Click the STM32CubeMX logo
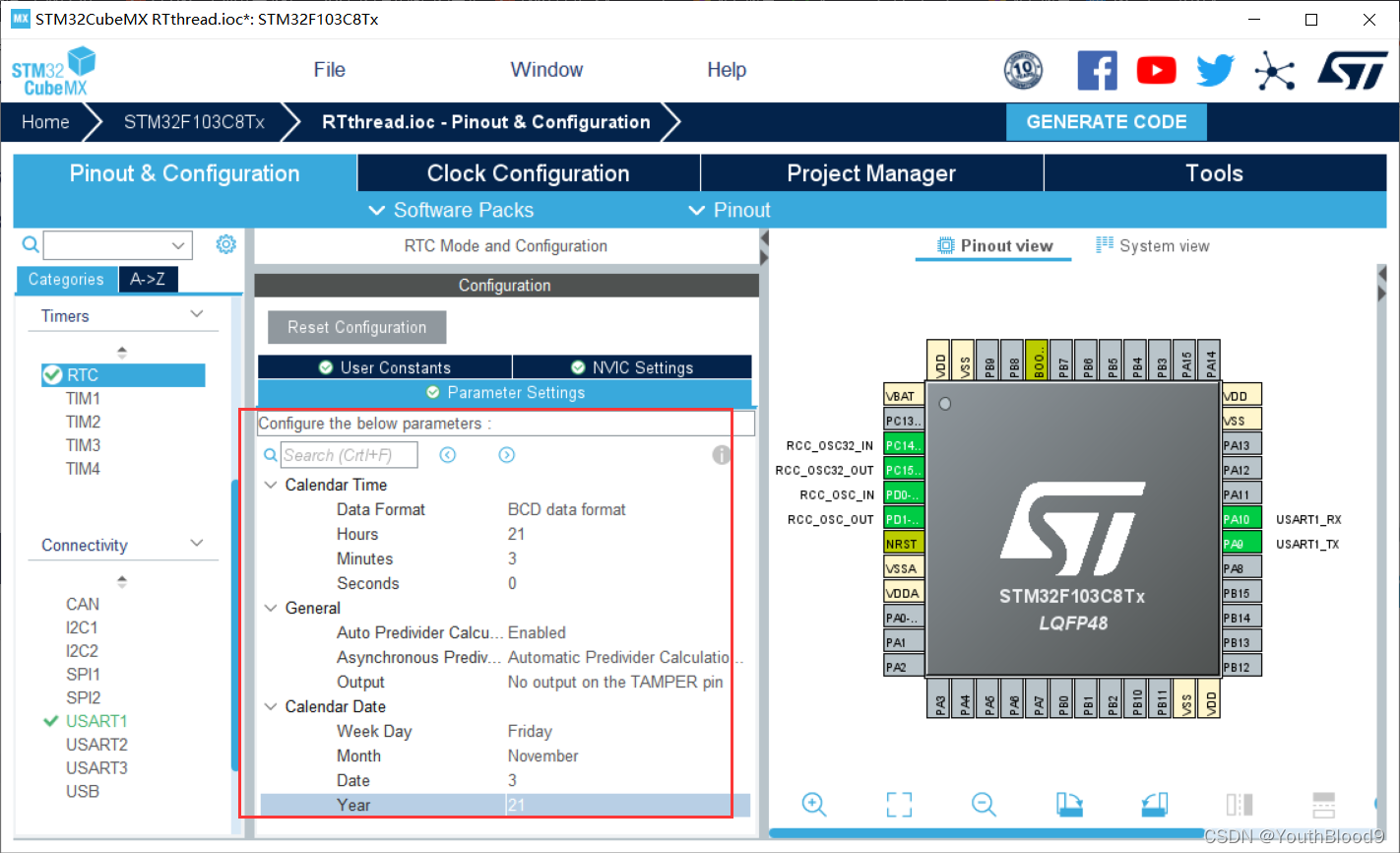Image resolution: width=1400 pixels, height=853 pixels. pos(54,72)
